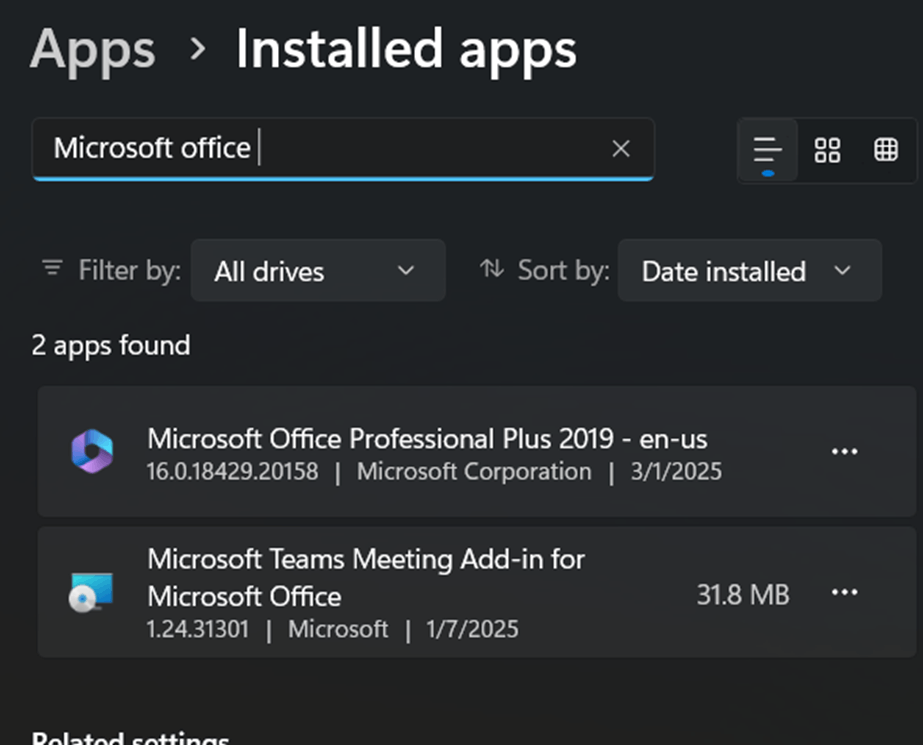
Task: Open the Date installed sort dropdown
Action: tap(749, 271)
